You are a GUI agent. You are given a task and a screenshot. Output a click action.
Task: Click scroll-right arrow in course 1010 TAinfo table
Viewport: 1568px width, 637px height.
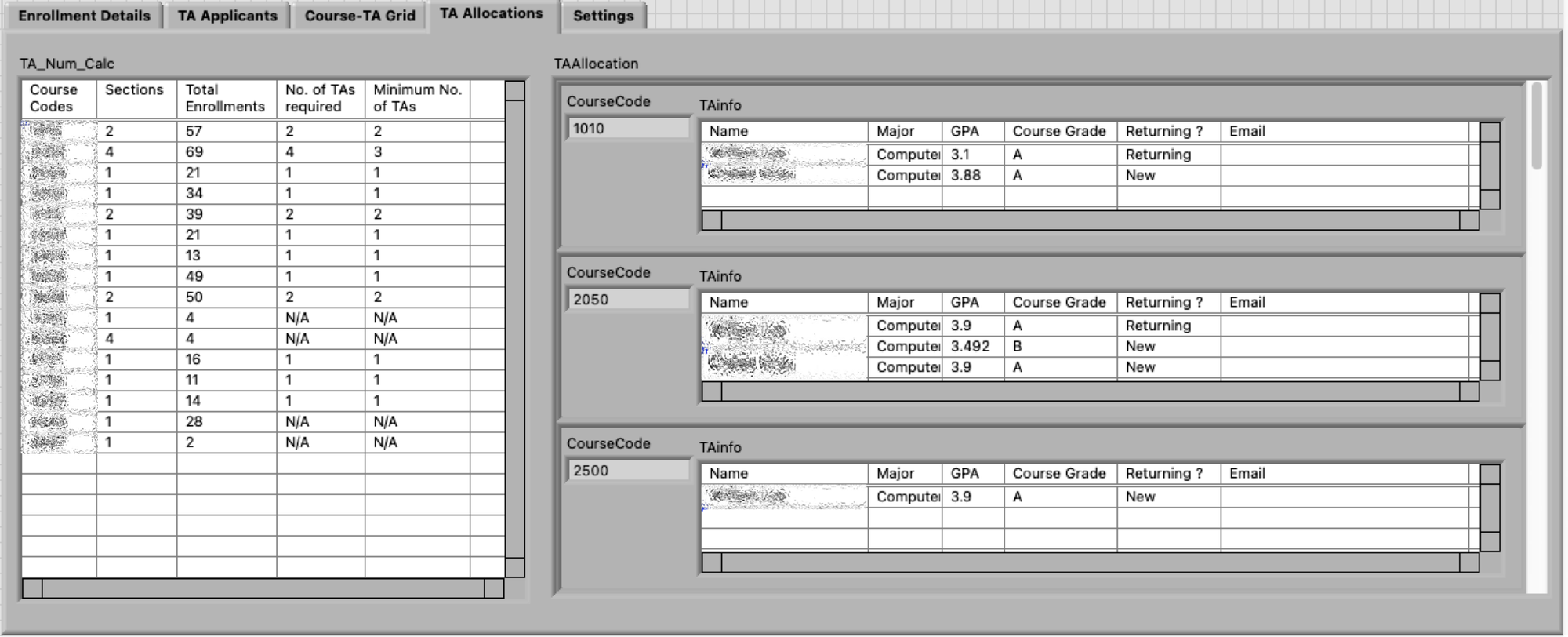click(x=1469, y=221)
